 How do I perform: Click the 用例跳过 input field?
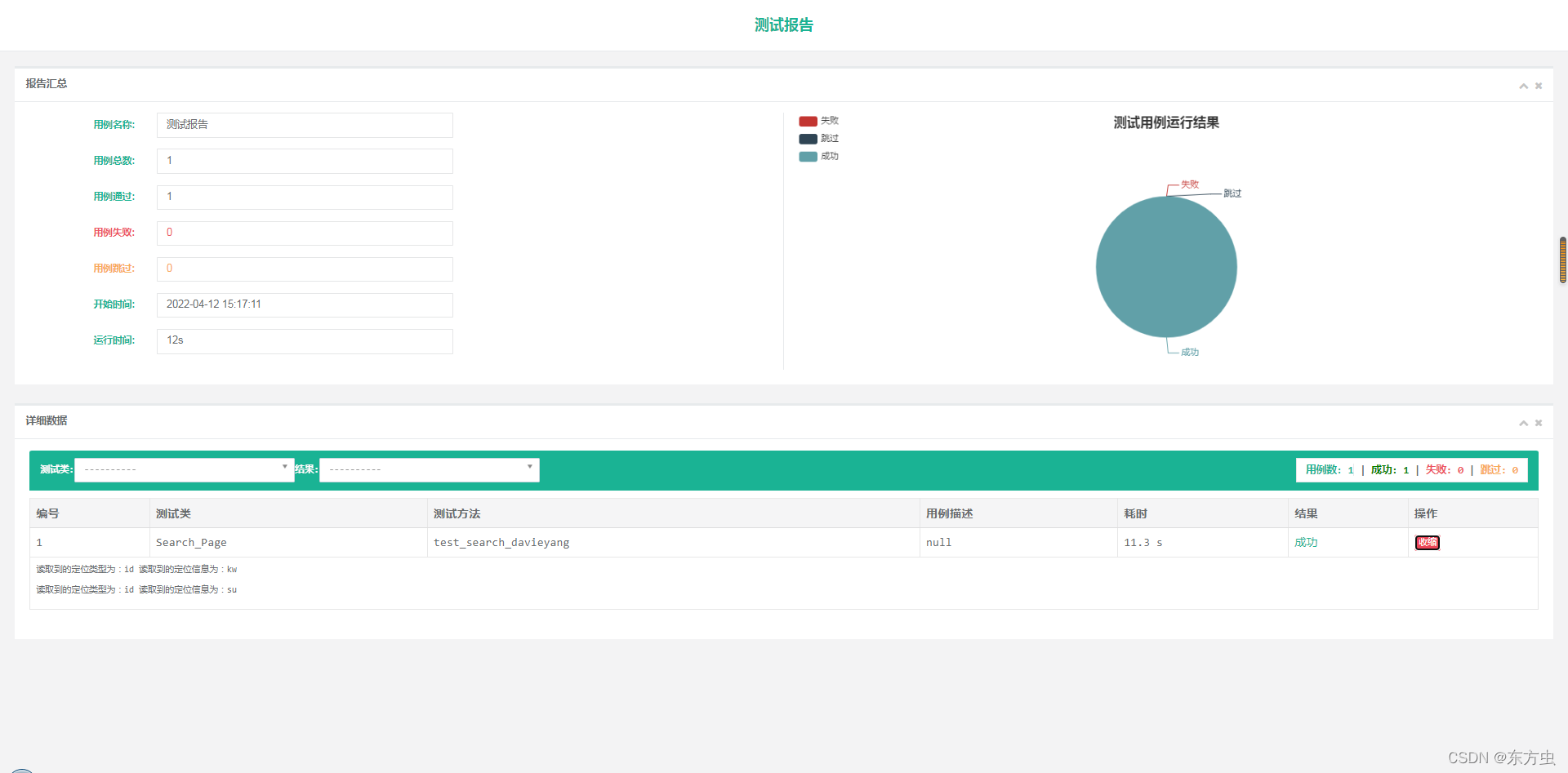click(x=305, y=269)
